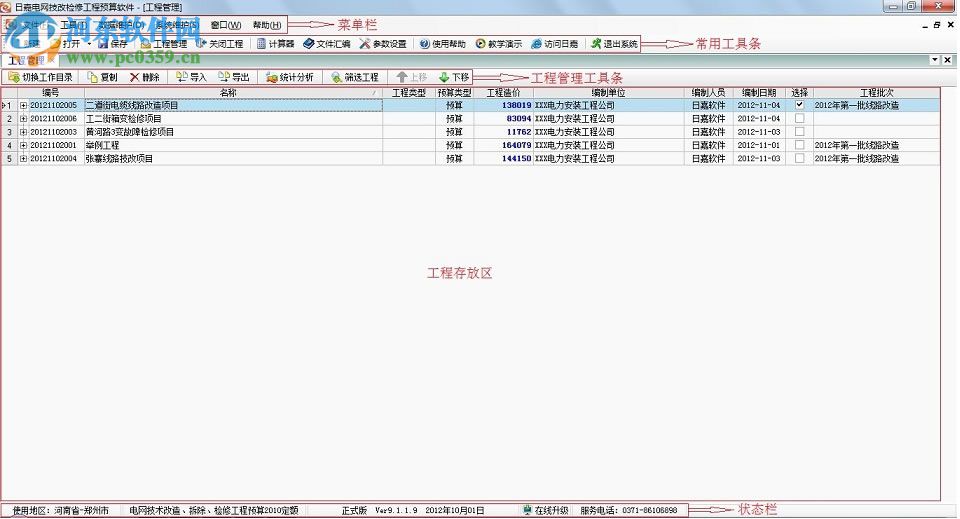This screenshot has width=960, height=519.
Task: Click the 上移 up arrow button
Action: (411, 77)
